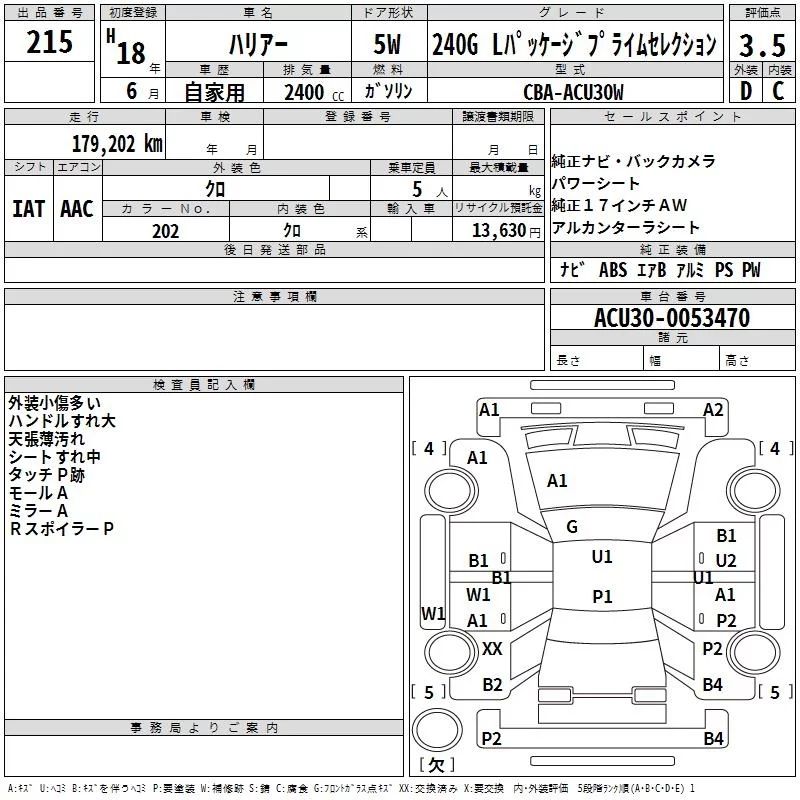800x800 pixels.
Task: Click the 純正ナビ・バックカメラ sales point
Action: click(x=633, y=161)
